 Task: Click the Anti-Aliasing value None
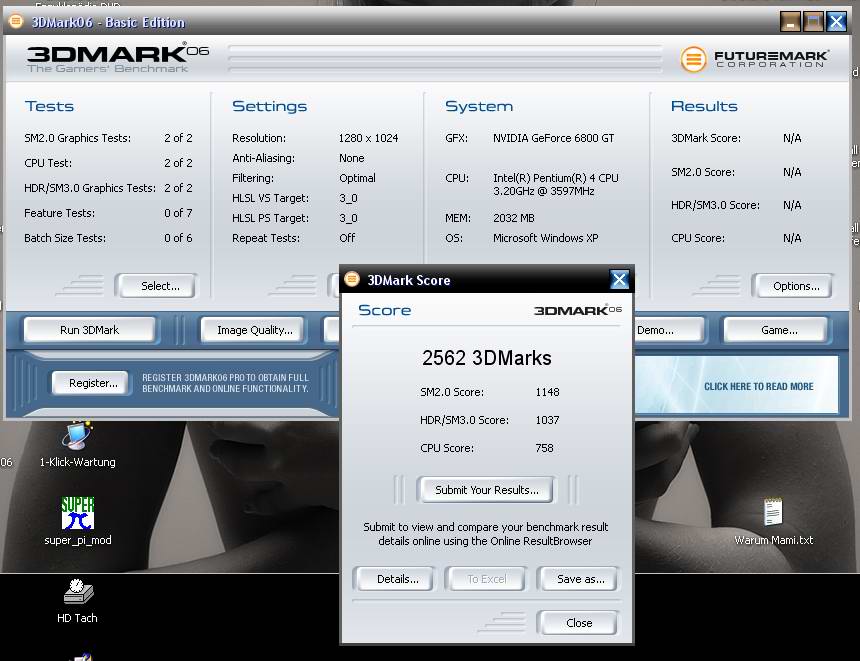(352, 158)
